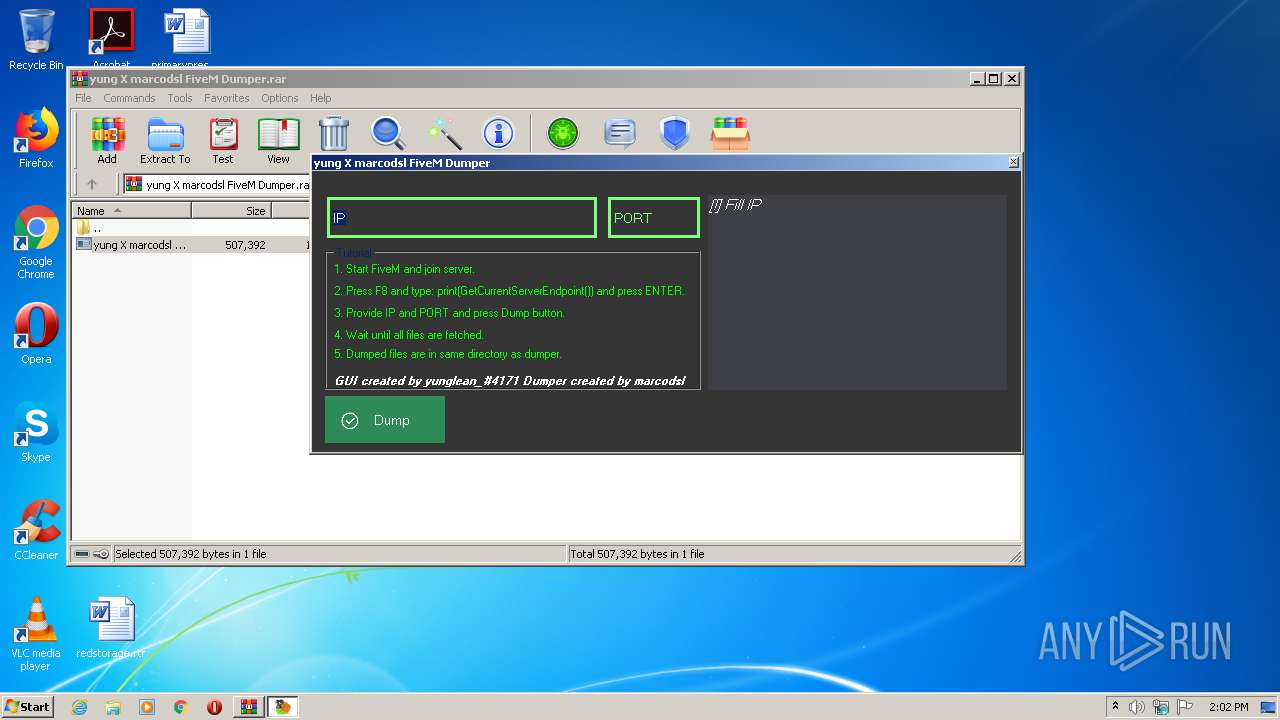This screenshot has height=720, width=1280.
Task: Click 'Selected 507,392 bytes in 1 file' status
Action: pyautogui.click(x=190, y=554)
